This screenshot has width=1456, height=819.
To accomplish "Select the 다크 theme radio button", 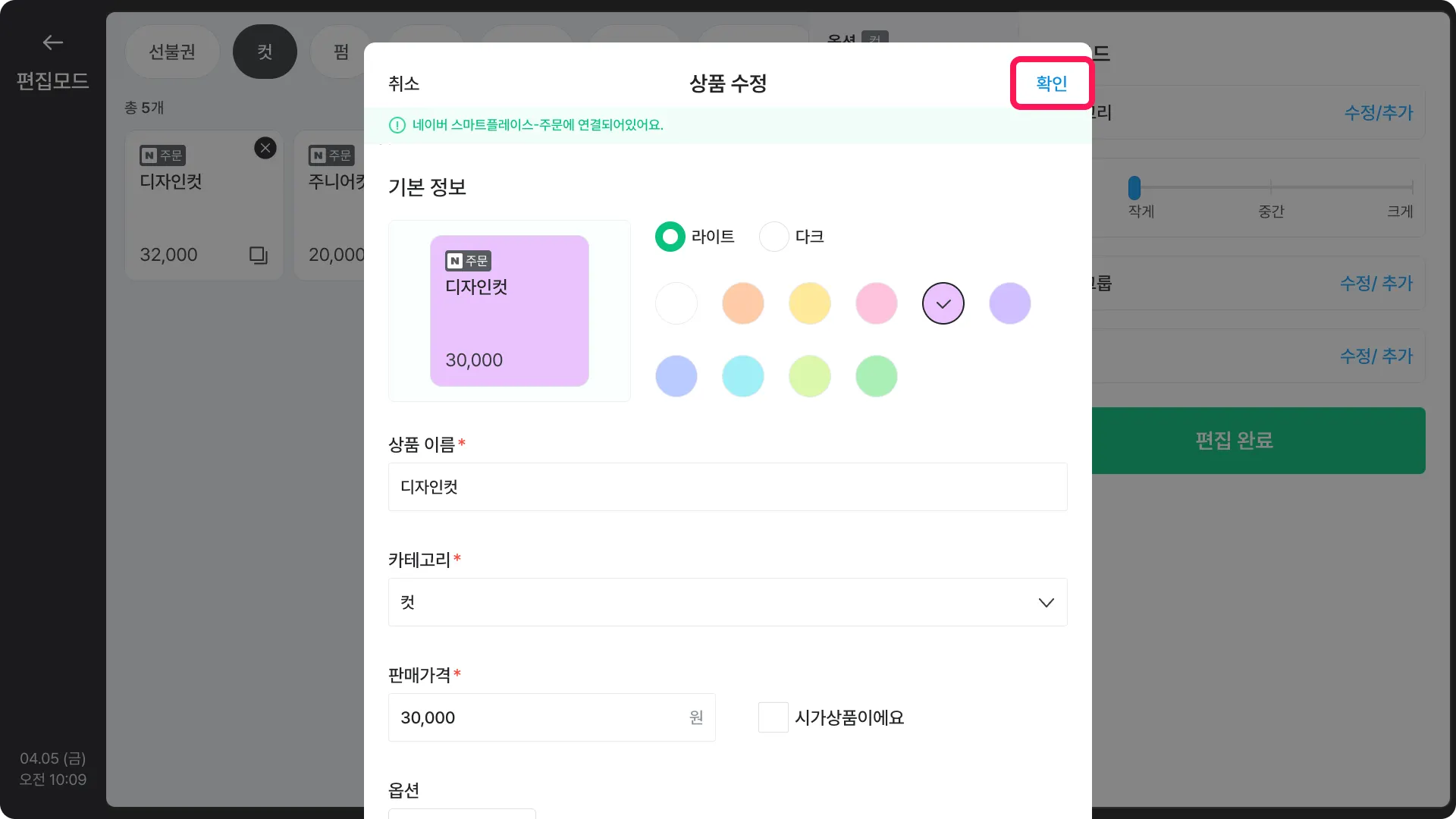I will 773,237.
